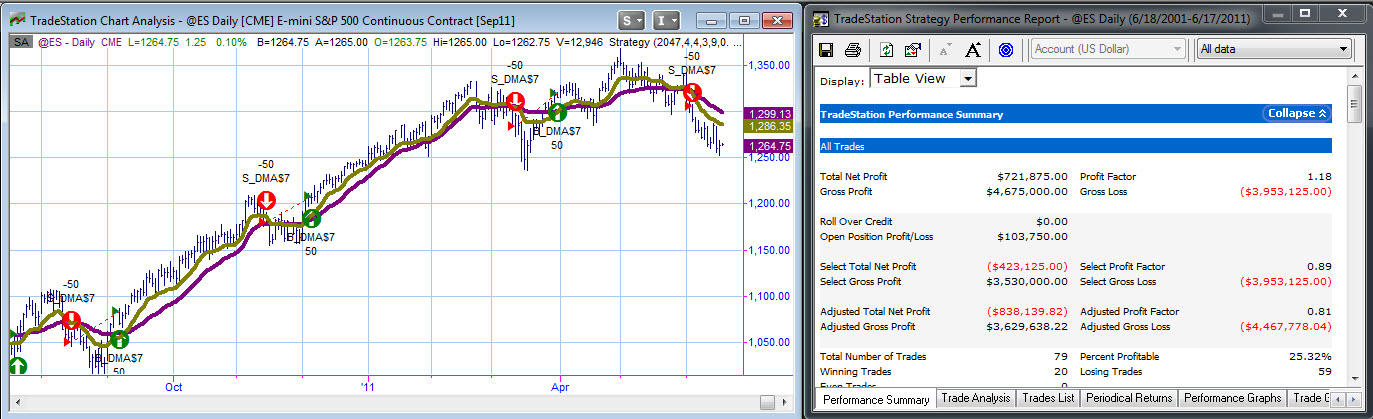
Task: Open the Display Table View dropdown
Action: (x=923, y=78)
